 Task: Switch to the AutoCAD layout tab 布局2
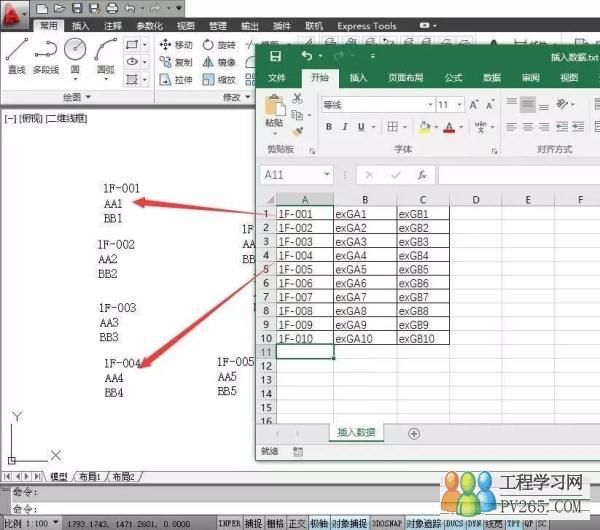[123, 477]
